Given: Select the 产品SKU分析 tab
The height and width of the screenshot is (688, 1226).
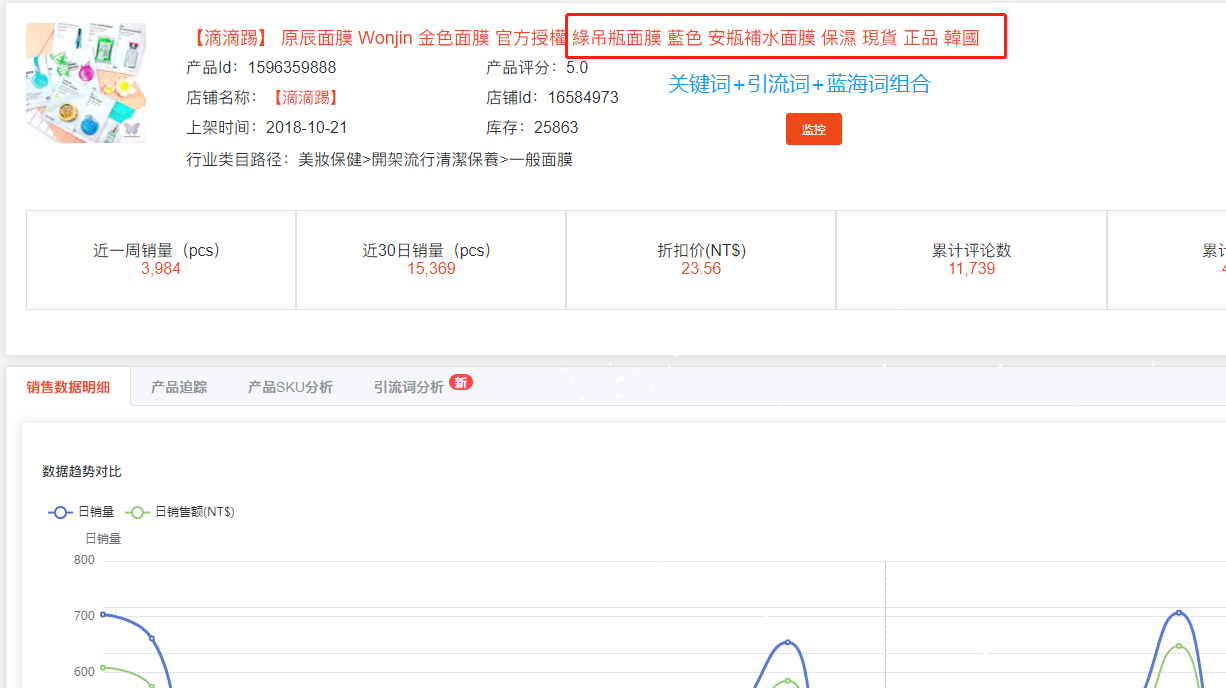Looking at the screenshot, I should (x=290, y=387).
